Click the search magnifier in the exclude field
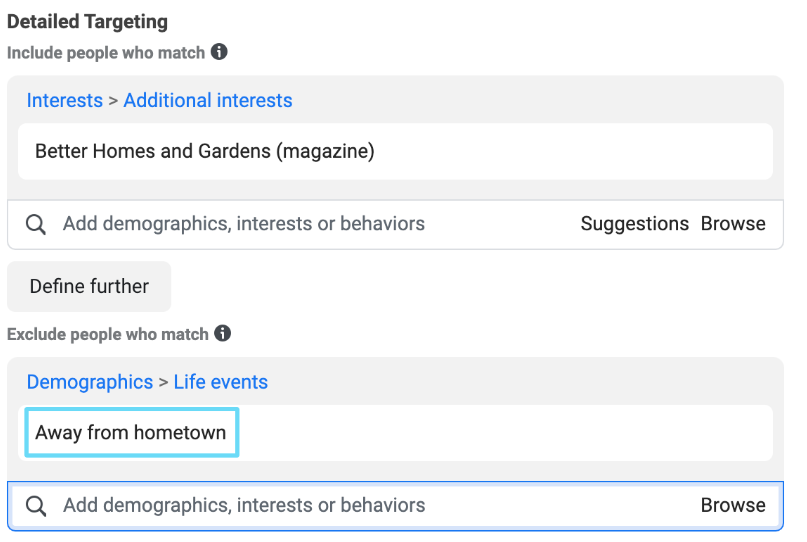The image size is (807, 542). [36, 506]
